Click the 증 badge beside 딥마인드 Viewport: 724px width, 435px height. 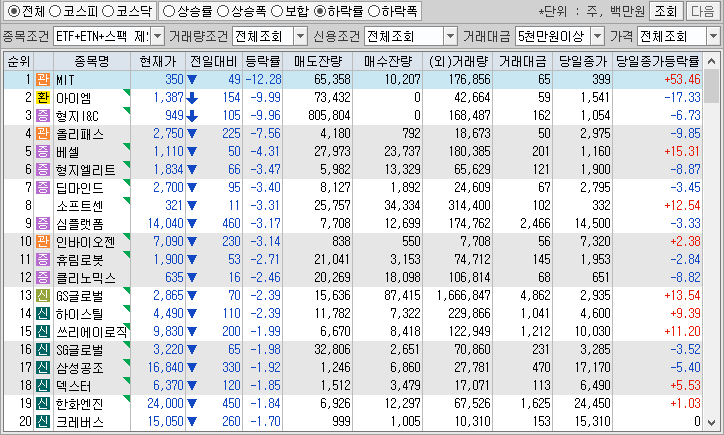[43, 187]
